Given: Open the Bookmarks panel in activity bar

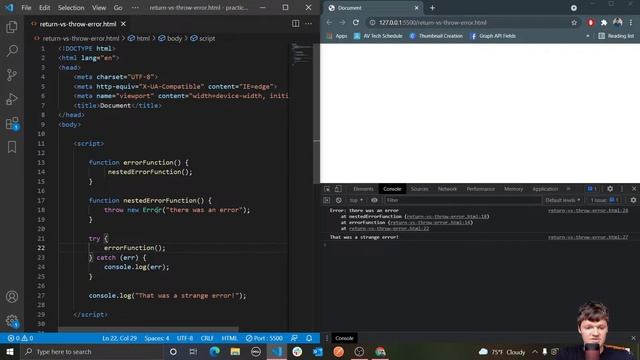Looking at the screenshot, I should pos(12,147).
